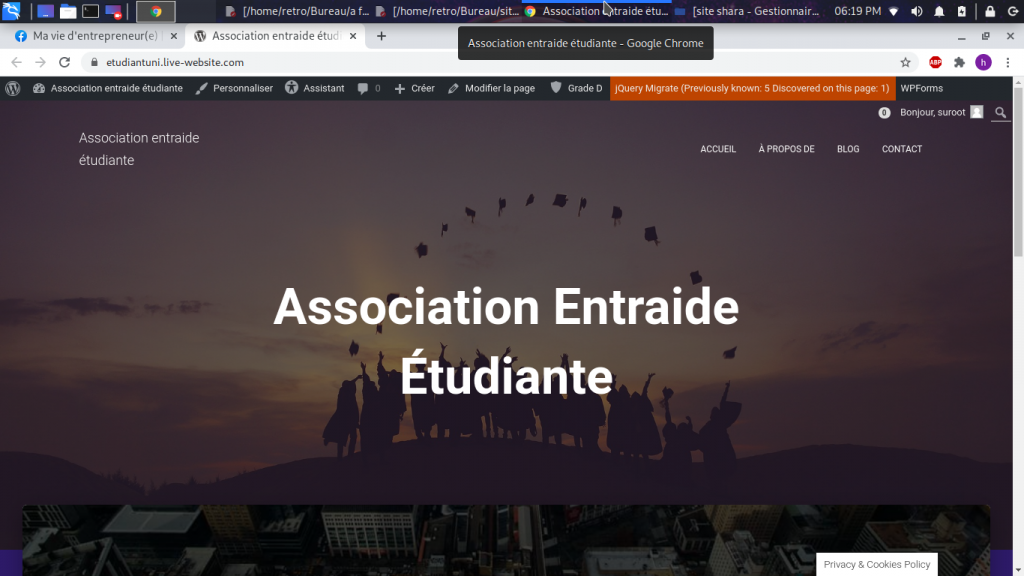Open the Adblock Plus extension icon
The height and width of the screenshot is (576, 1024).
pos(935,62)
